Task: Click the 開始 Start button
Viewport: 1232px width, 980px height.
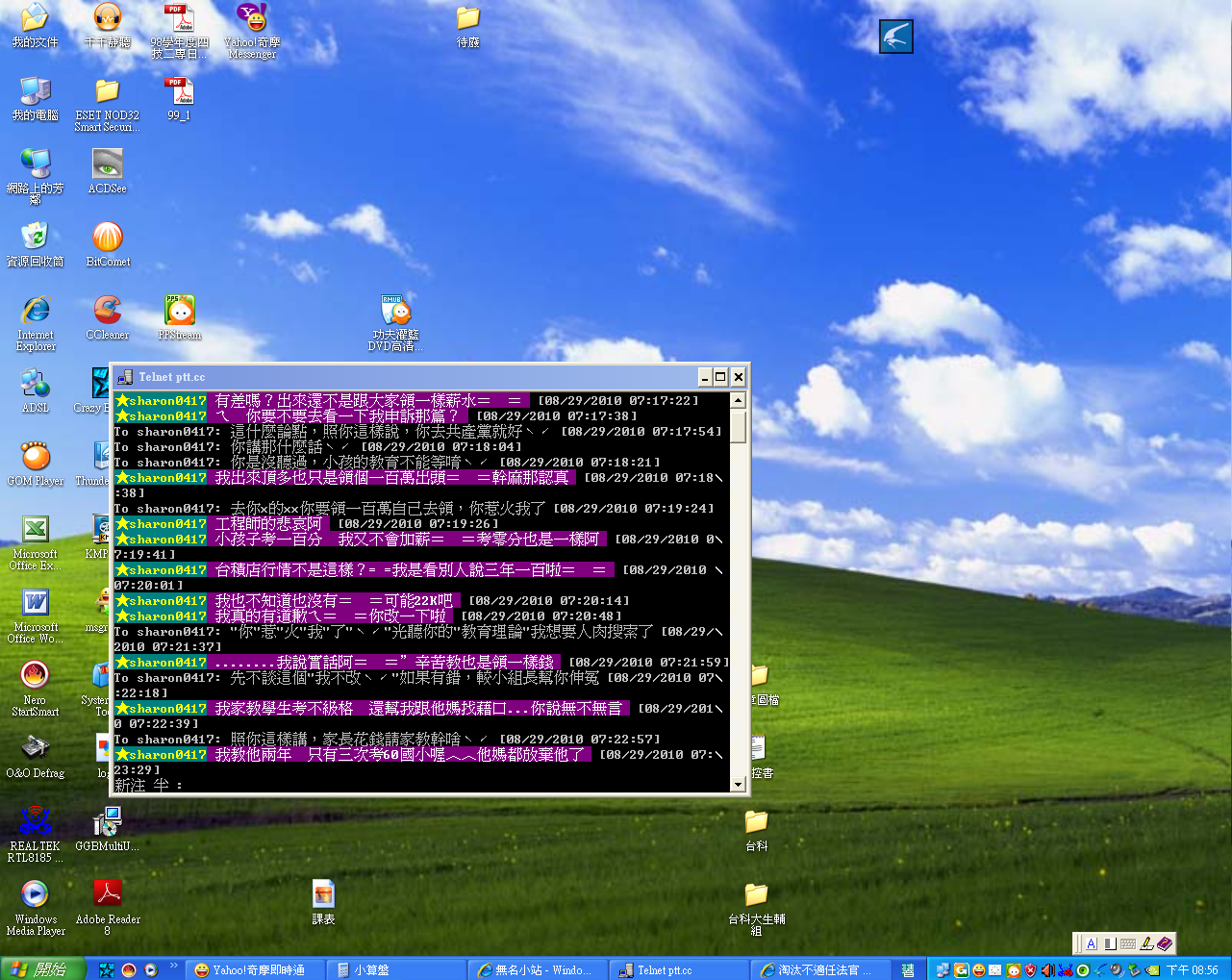Action: click(43, 969)
